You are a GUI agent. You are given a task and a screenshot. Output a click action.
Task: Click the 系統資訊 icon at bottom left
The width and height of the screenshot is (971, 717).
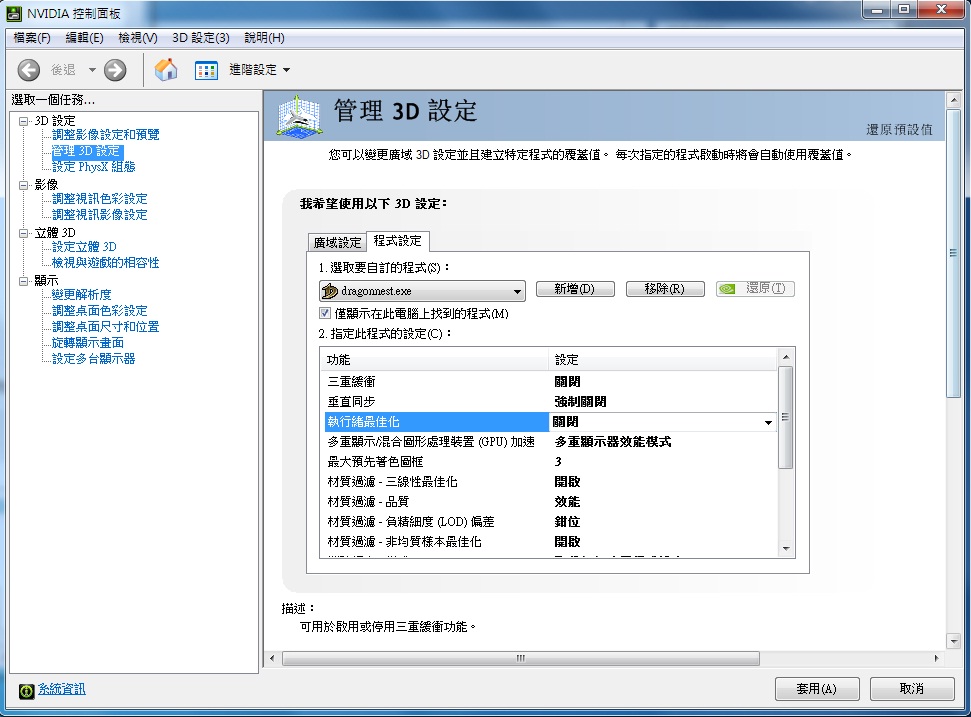[x=26, y=691]
